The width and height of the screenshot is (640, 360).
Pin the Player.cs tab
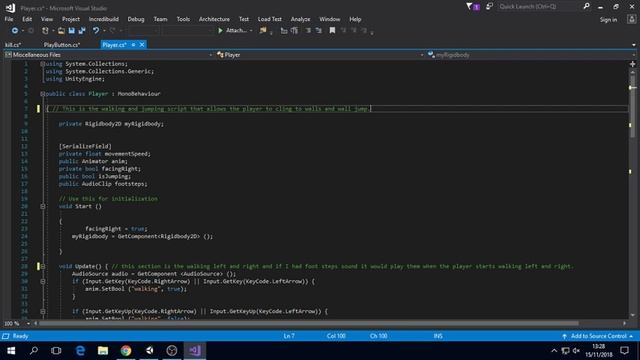point(133,45)
